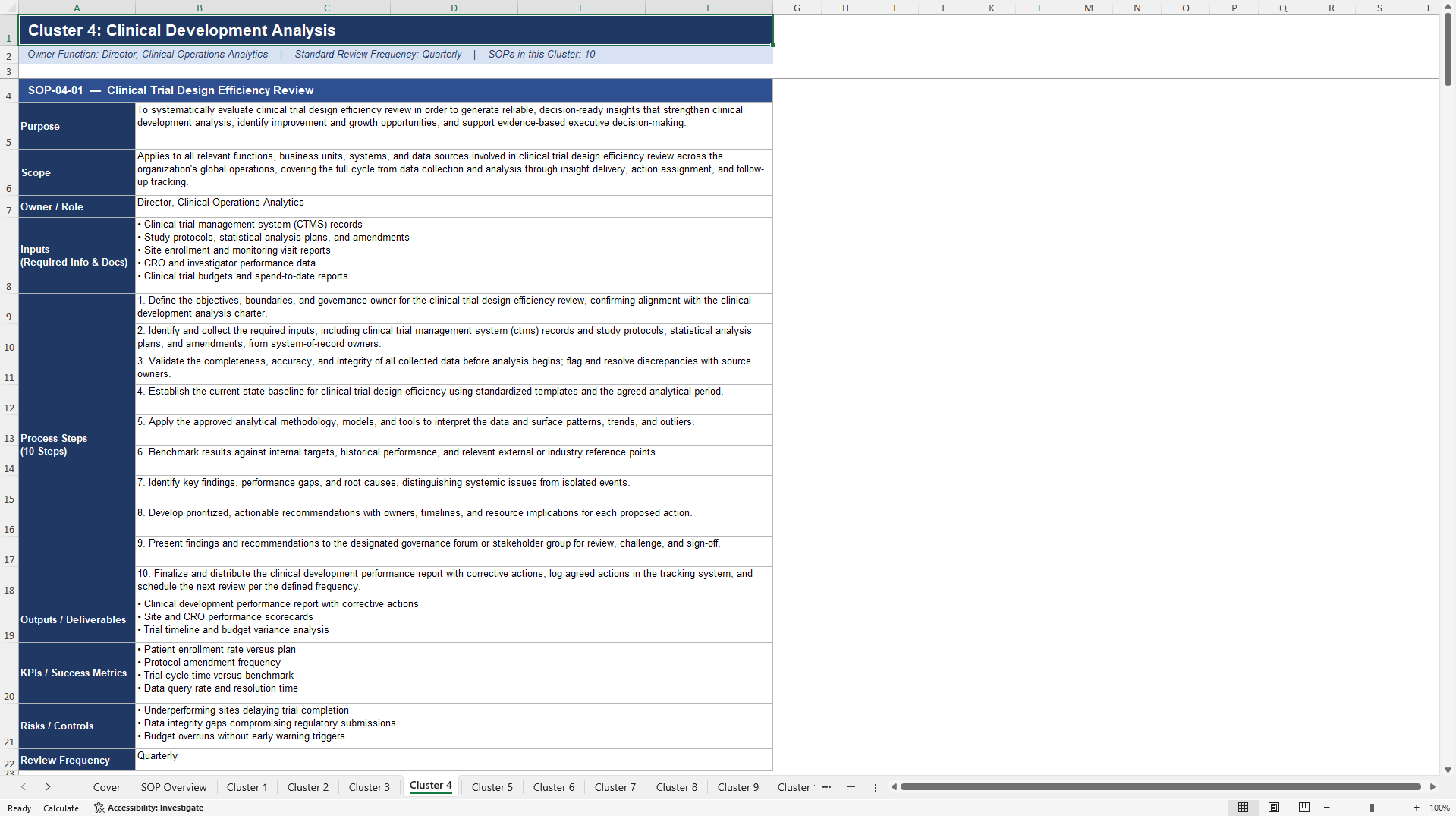Viewport: 1456px width, 816px height.
Task: Click the Risks / Controls label cell
Action: (x=77, y=726)
